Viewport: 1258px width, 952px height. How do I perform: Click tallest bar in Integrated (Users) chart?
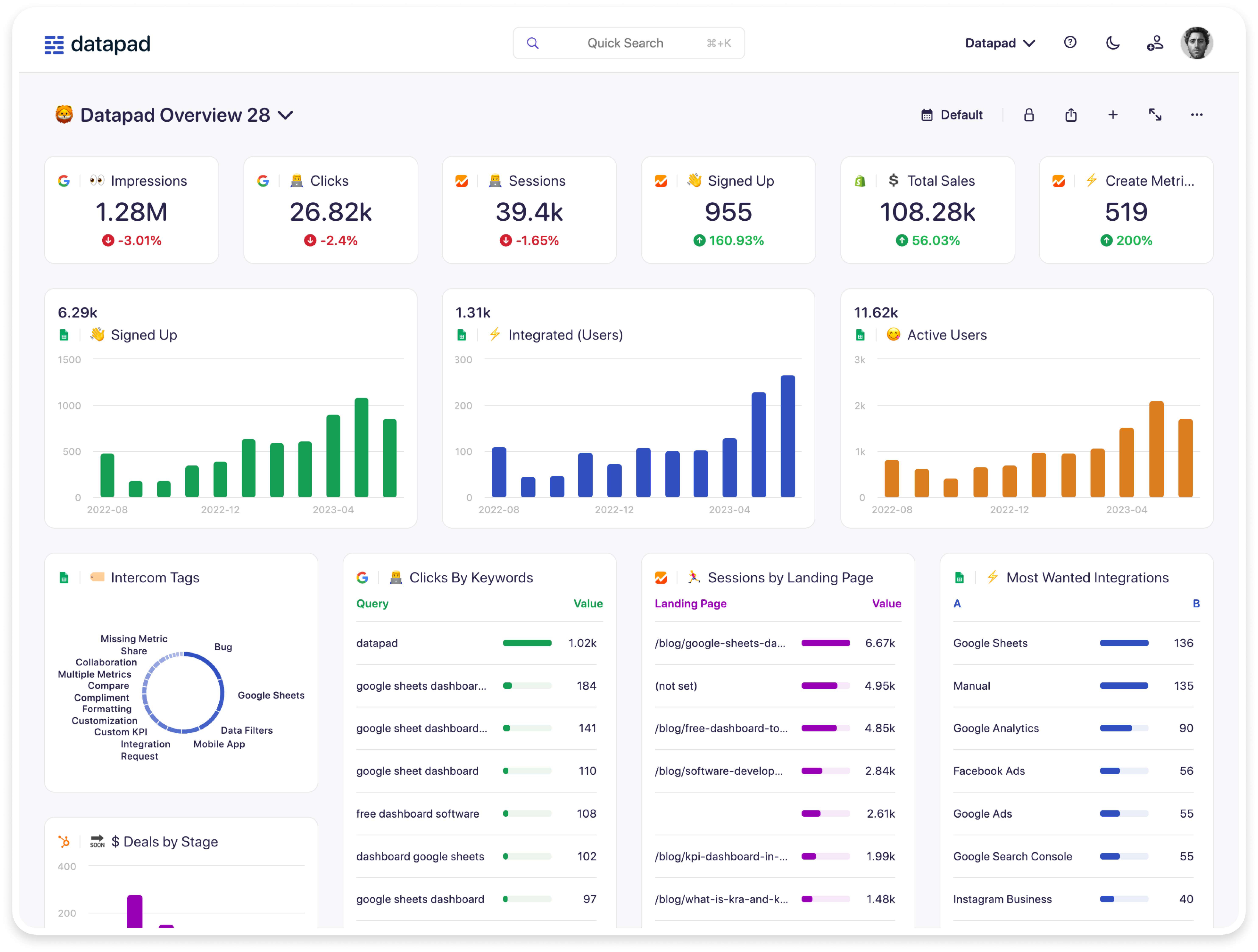[787, 436]
